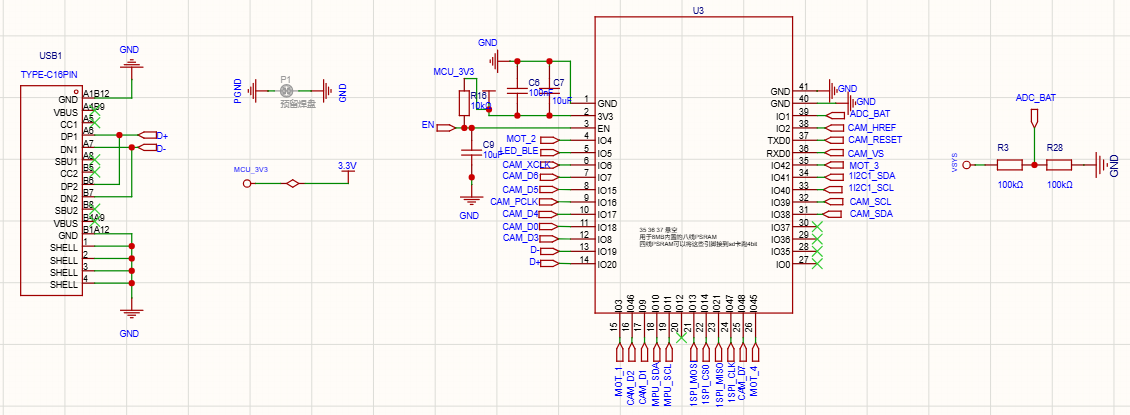Select no-connect marker on IO37 pin 30
The width and height of the screenshot is (1130, 415).
(x=817, y=227)
